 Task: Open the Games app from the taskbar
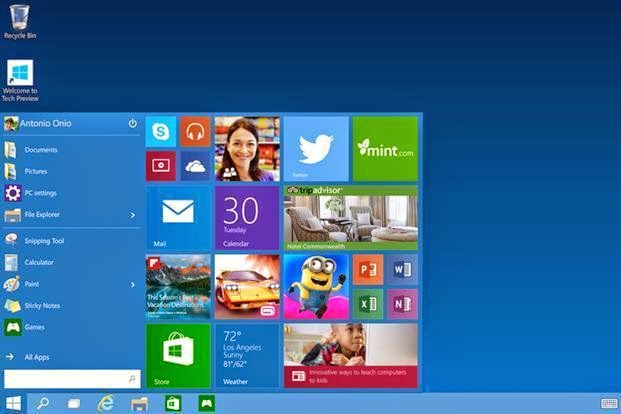tap(206, 404)
